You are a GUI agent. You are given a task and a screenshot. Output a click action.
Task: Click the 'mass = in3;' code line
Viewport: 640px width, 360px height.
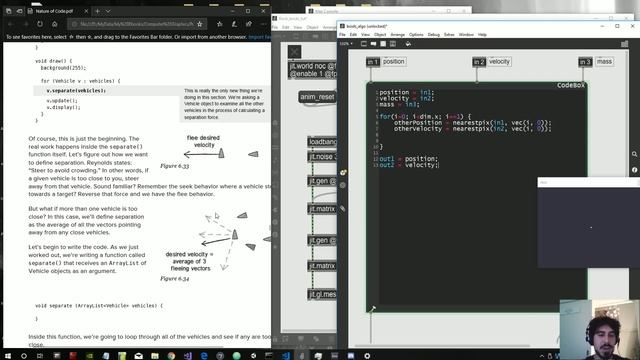(399, 104)
